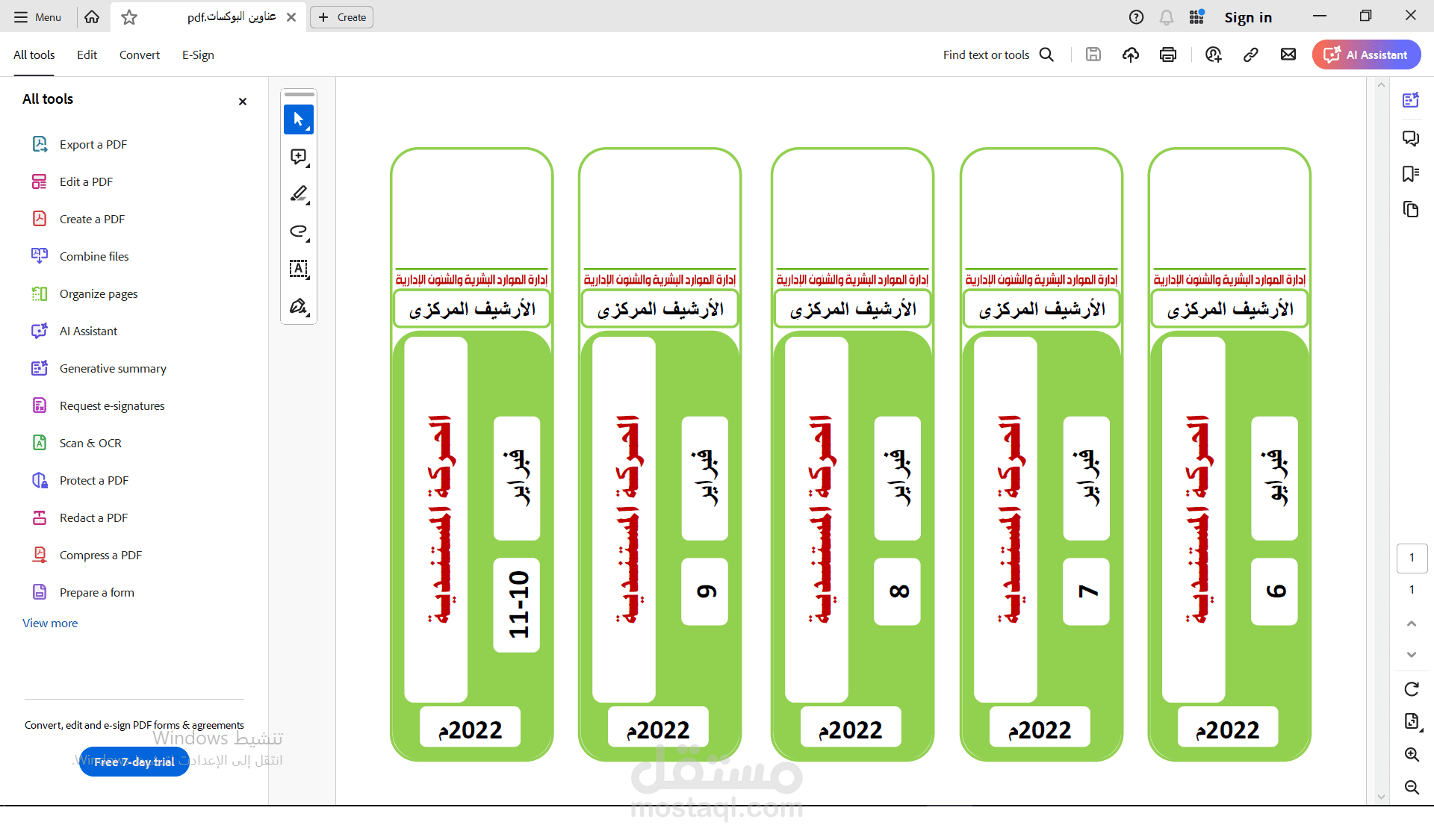The width and height of the screenshot is (1434, 840).
Task: Choose the Add text box tool
Action: click(x=299, y=269)
